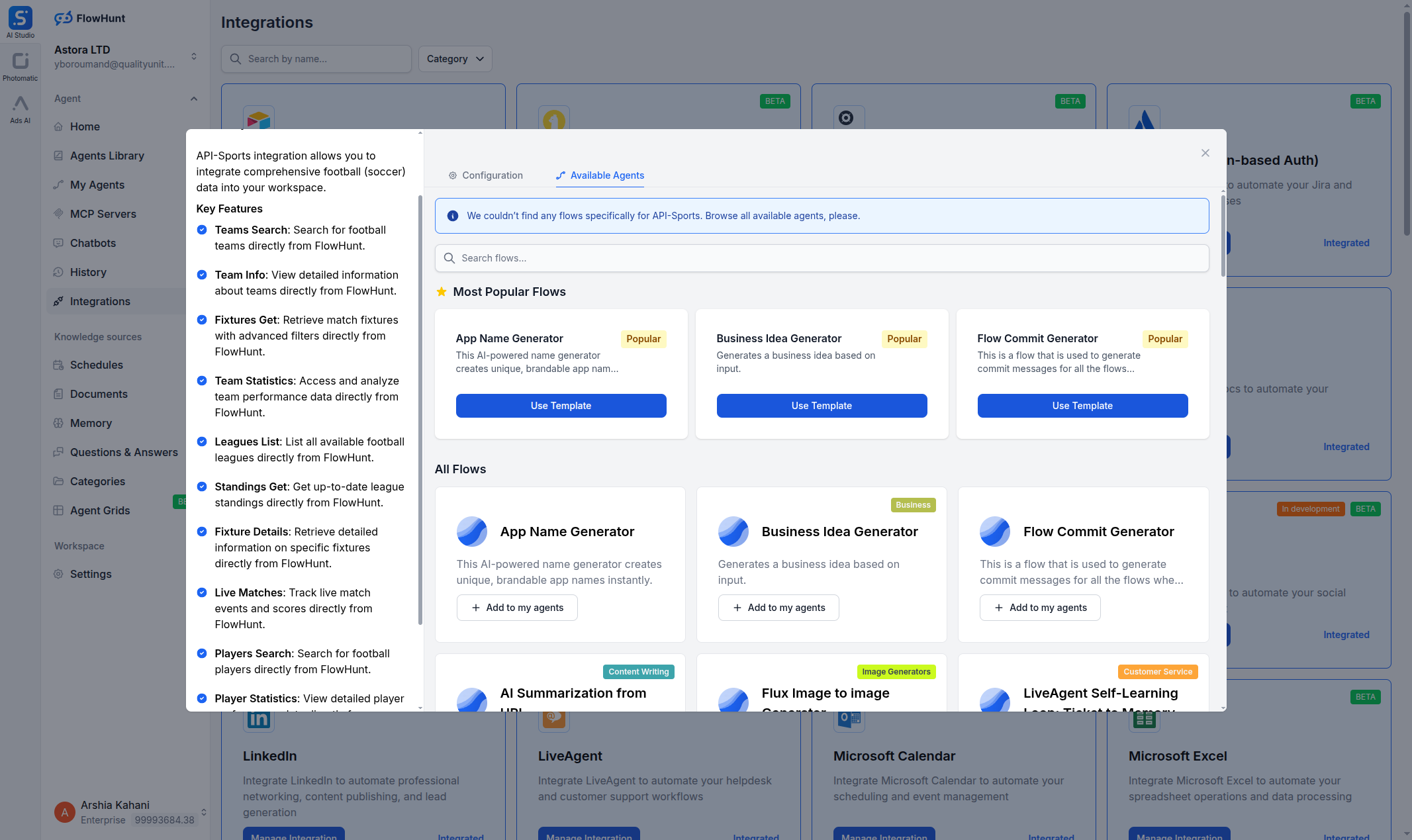Switch to the Configuration tab
The width and height of the screenshot is (1412, 840).
(485, 175)
